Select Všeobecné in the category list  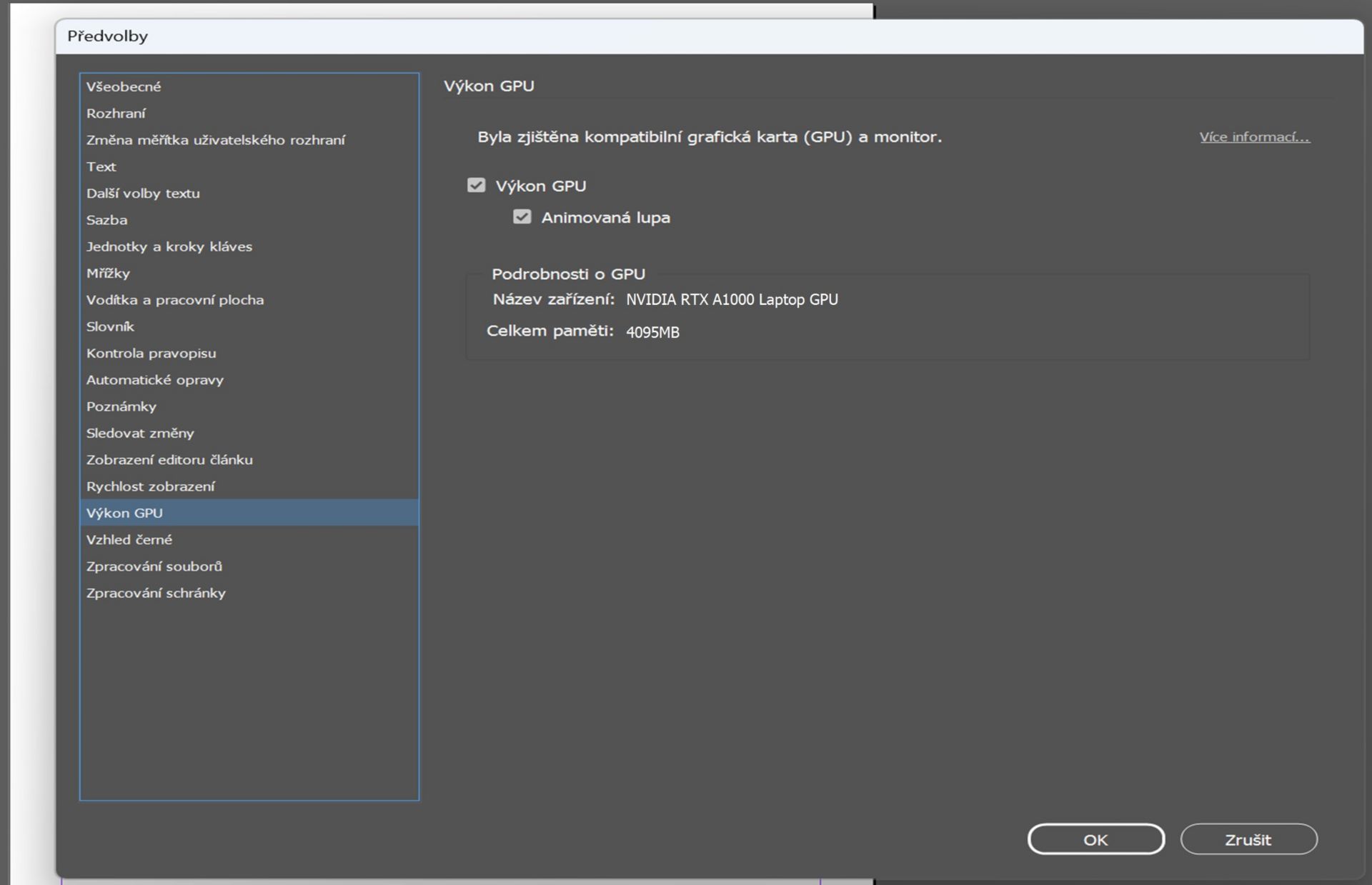click(124, 86)
